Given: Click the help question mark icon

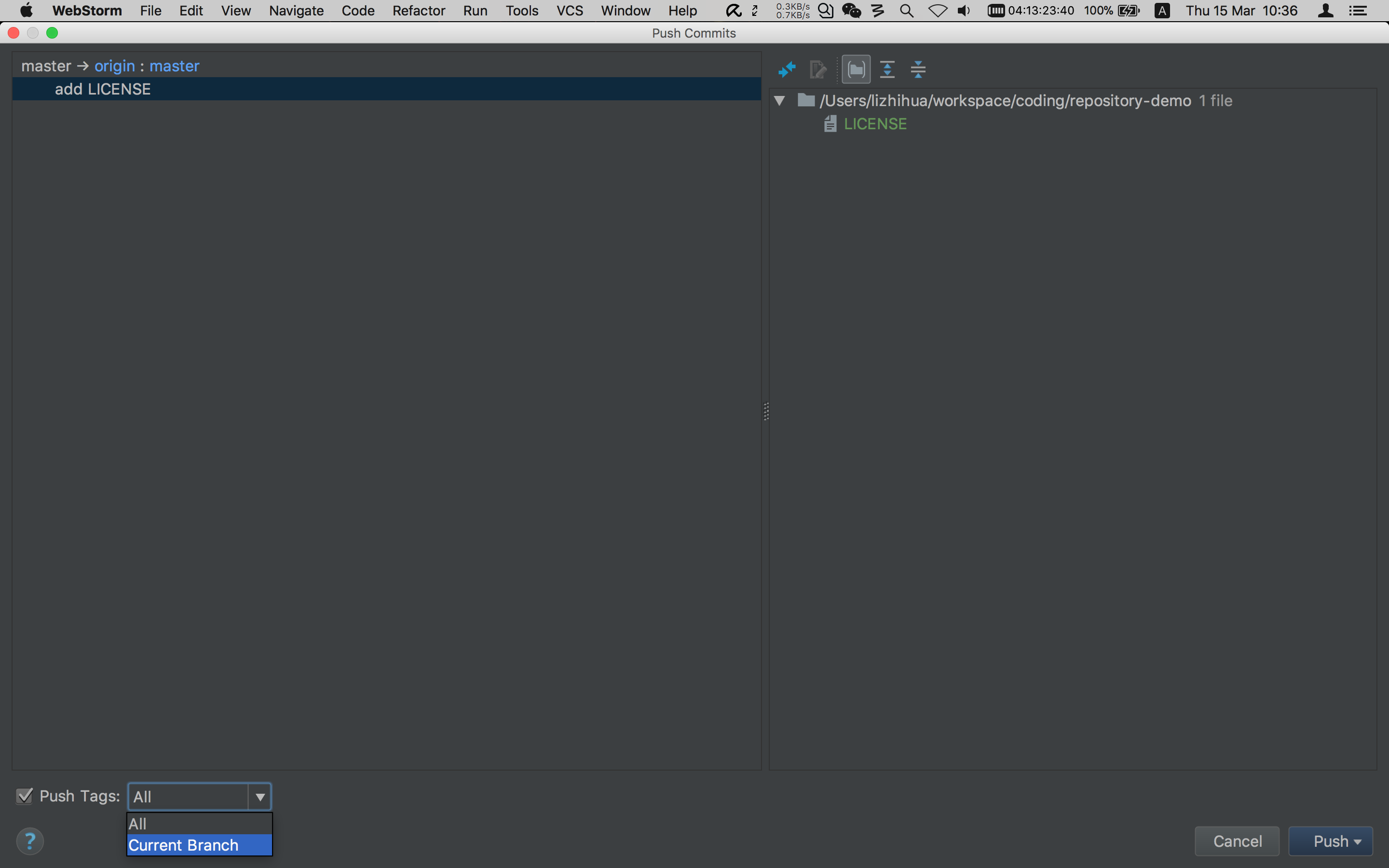Looking at the screenshot, I should [30, 841].
